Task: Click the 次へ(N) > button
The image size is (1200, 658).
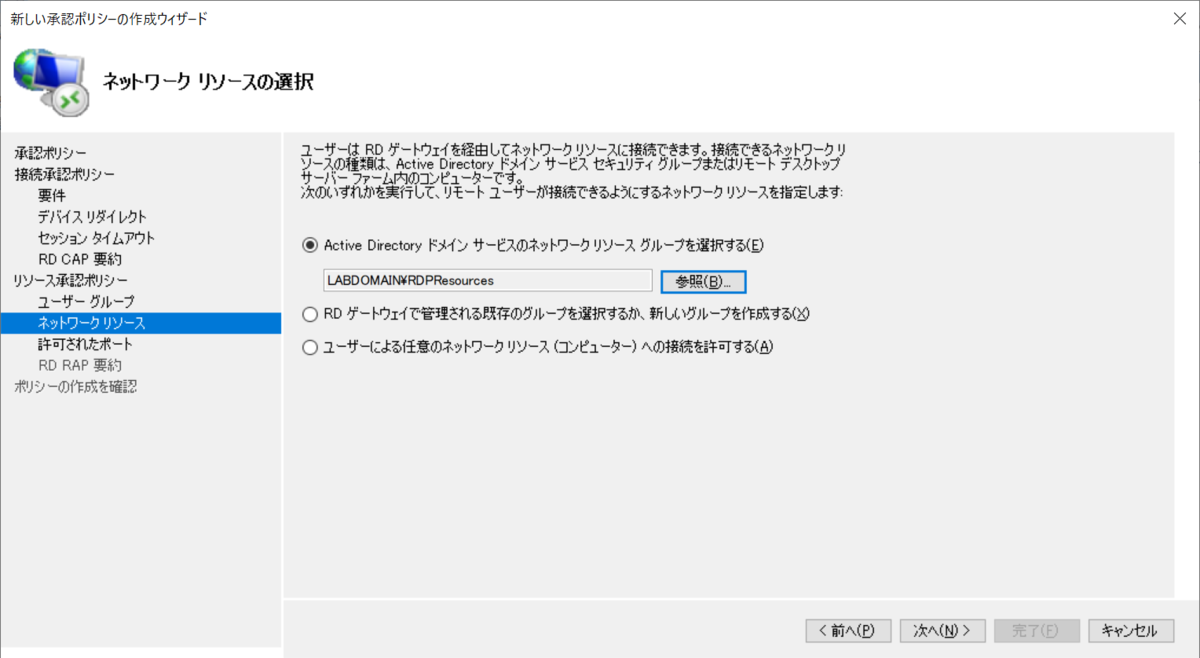Action: click(943, 631)
